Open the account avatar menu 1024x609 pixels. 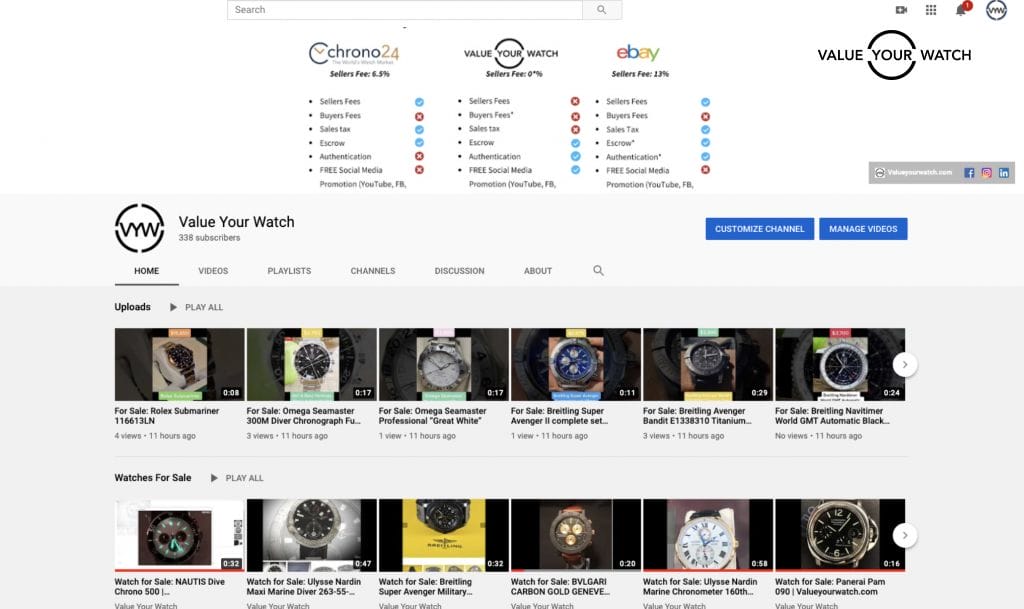click(x=996, y=10)
